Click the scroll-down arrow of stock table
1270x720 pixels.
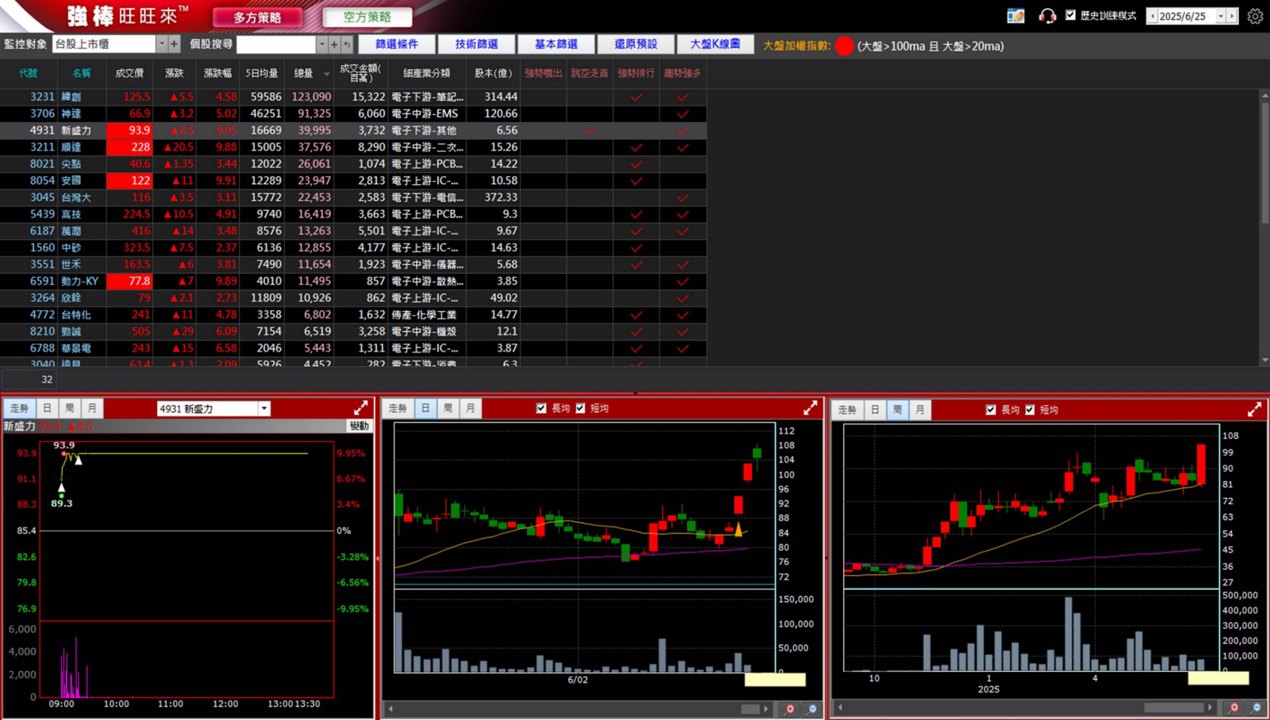[x=1264, y=360]
